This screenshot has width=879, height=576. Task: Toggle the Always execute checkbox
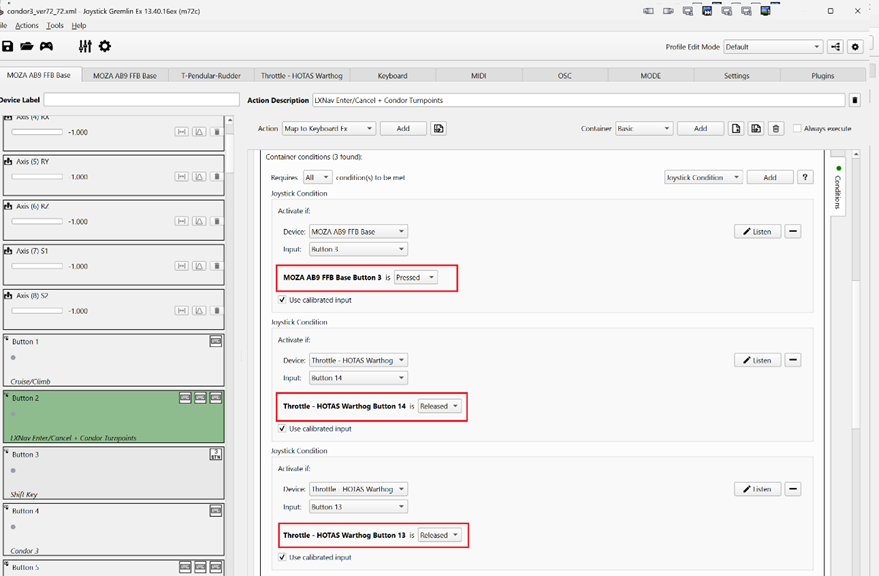pos(797,128)
